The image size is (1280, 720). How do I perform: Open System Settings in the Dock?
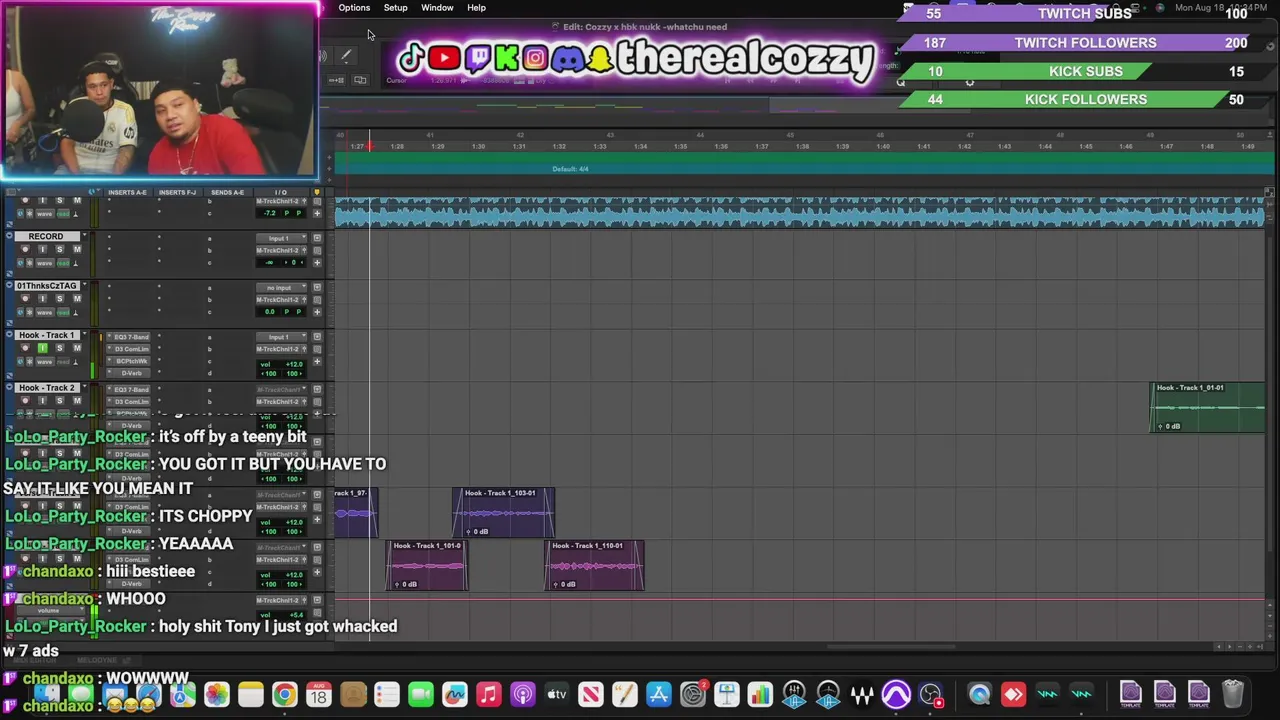[692, 694]
